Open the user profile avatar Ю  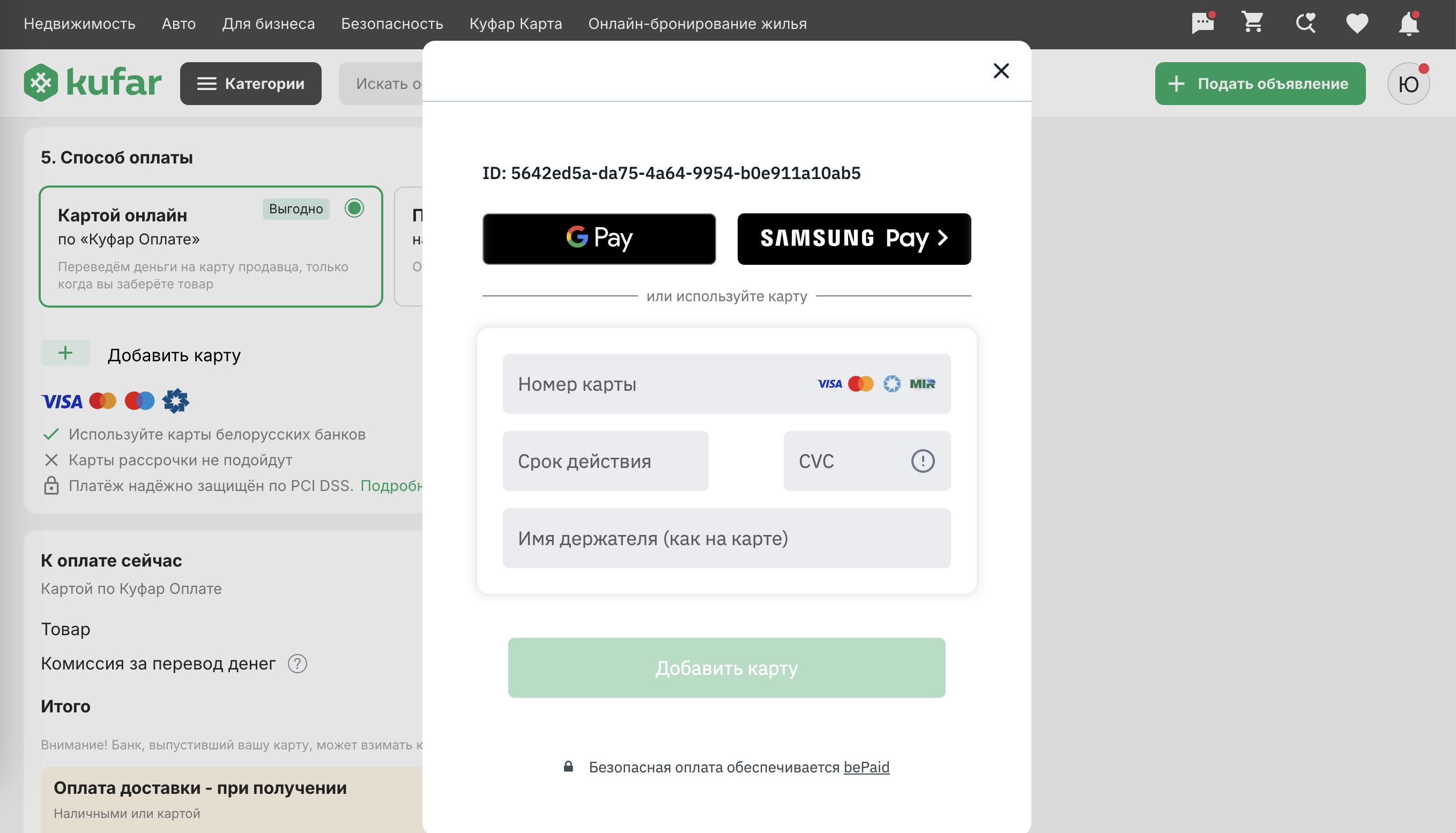[x=1408, y=84]
